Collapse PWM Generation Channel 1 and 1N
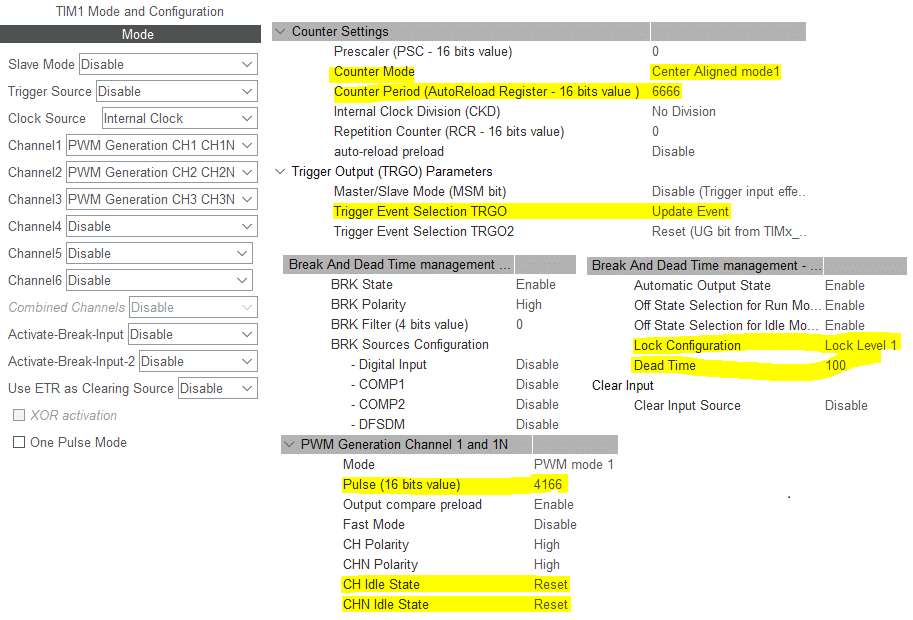Screen dimensions: 913x620 [x=289, y=445]
